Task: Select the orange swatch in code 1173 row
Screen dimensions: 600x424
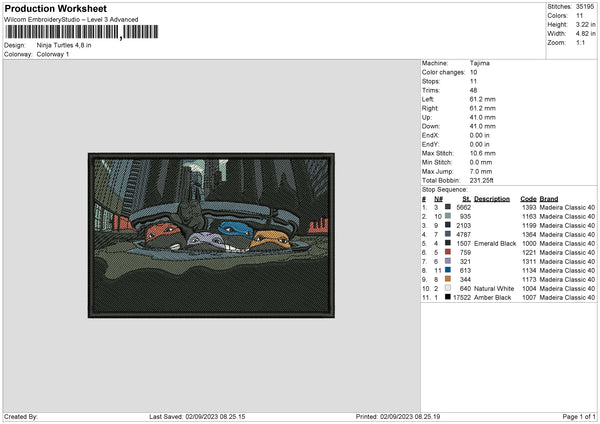Action: [448, 279]
